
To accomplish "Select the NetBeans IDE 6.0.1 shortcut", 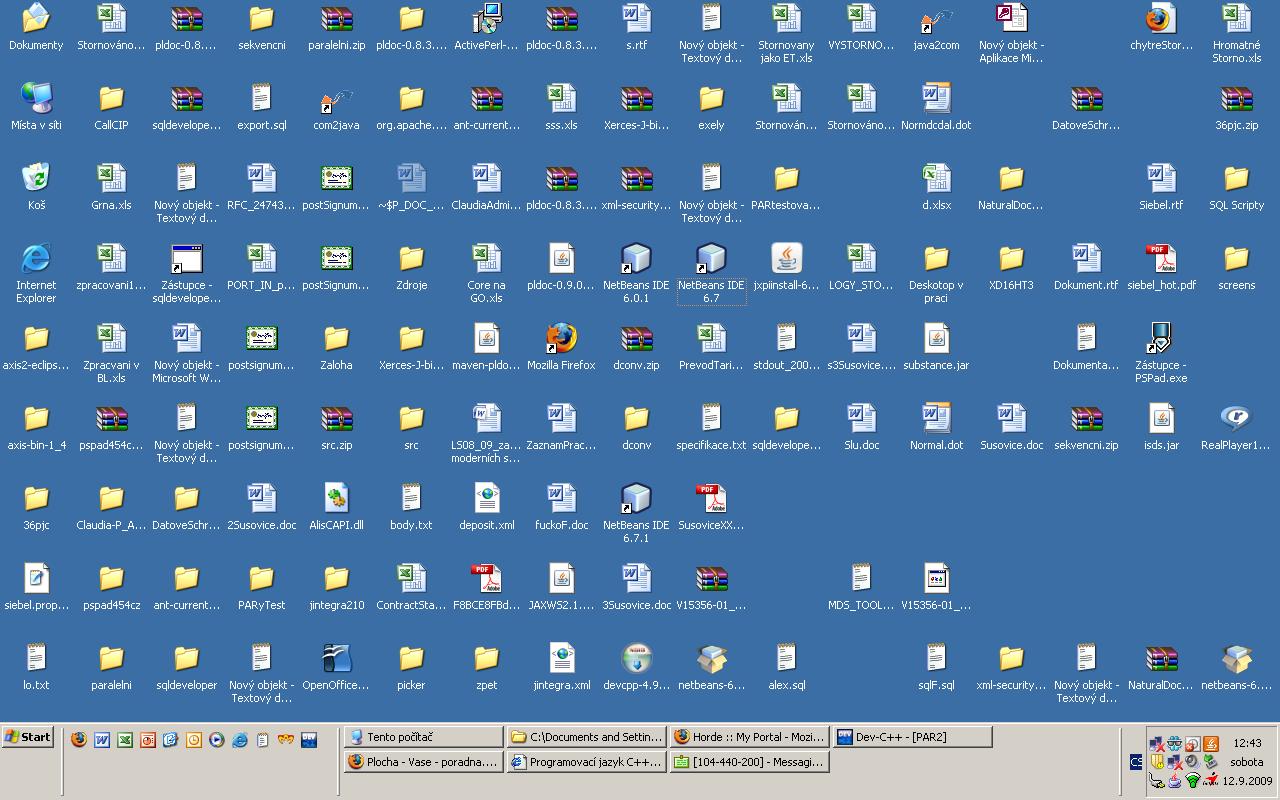I will pos(636,260).
